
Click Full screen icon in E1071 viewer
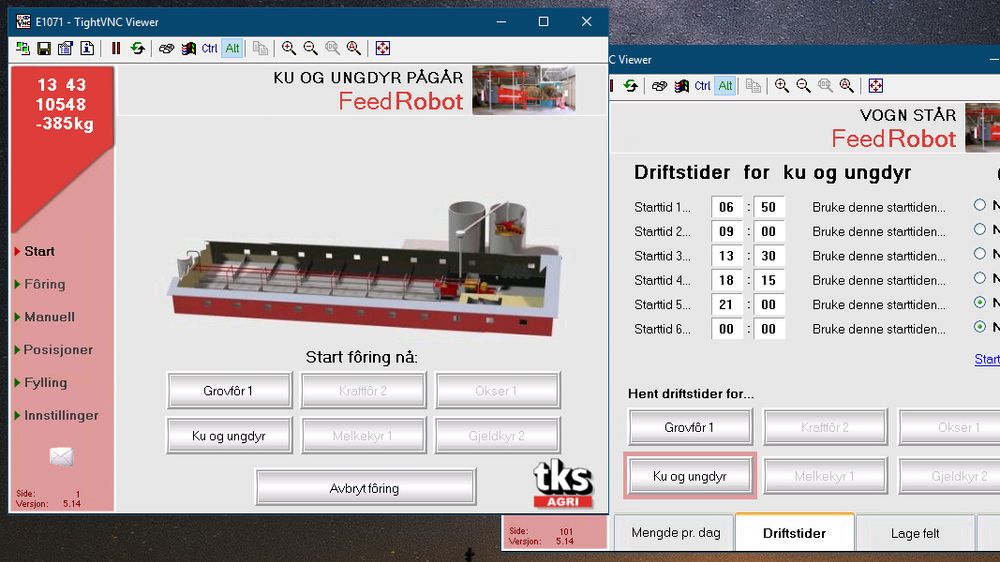383,48
